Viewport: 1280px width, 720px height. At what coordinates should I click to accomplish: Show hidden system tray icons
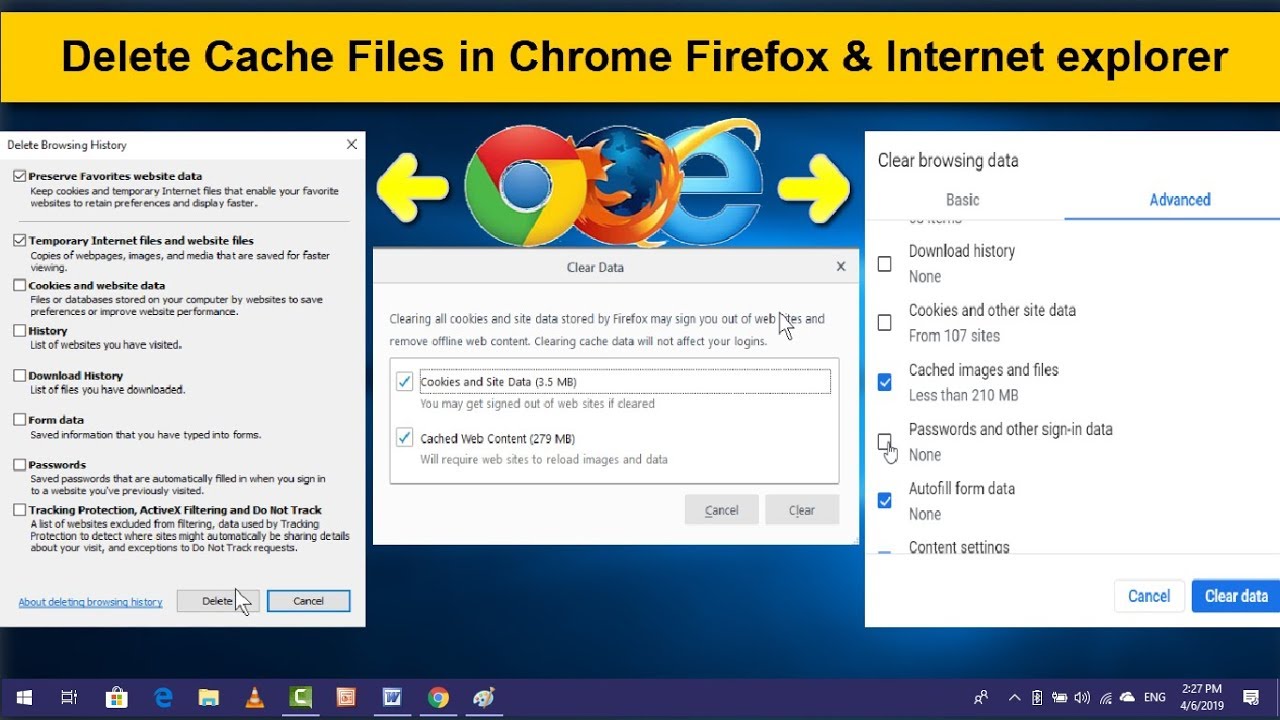pyautogui.click(x=1014, y=697)
